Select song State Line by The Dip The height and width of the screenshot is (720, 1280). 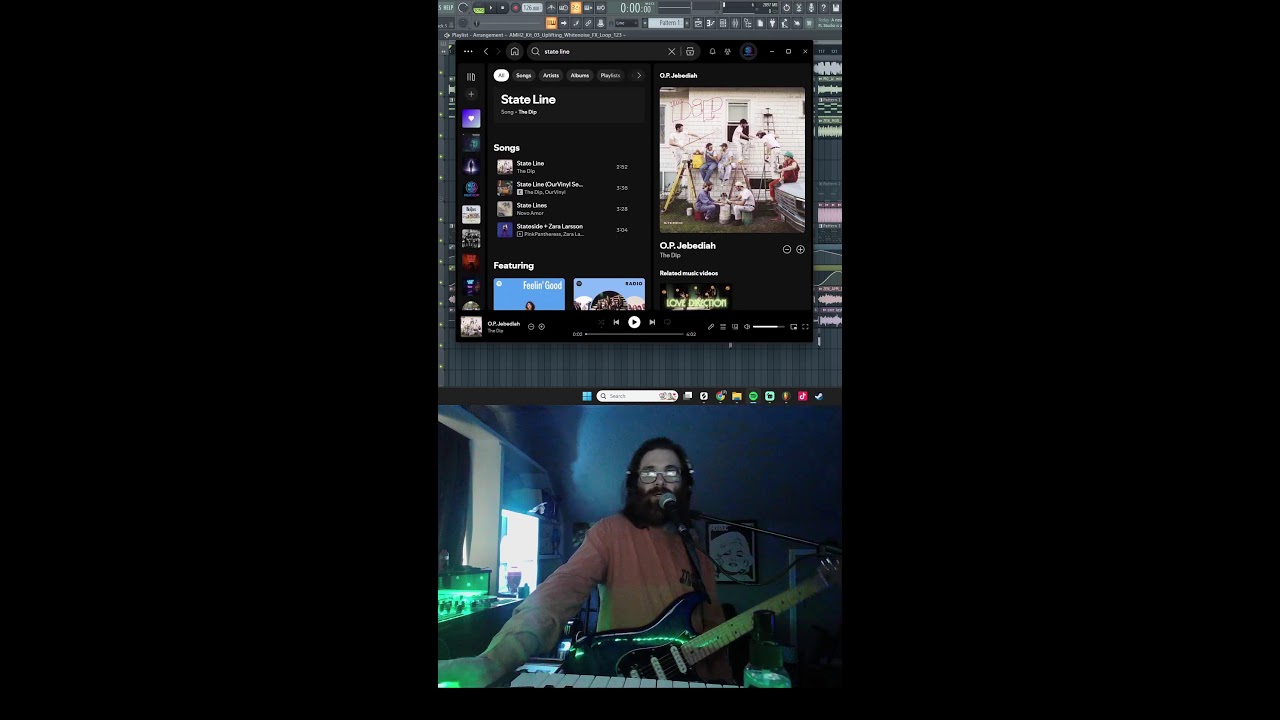[569, 167]
